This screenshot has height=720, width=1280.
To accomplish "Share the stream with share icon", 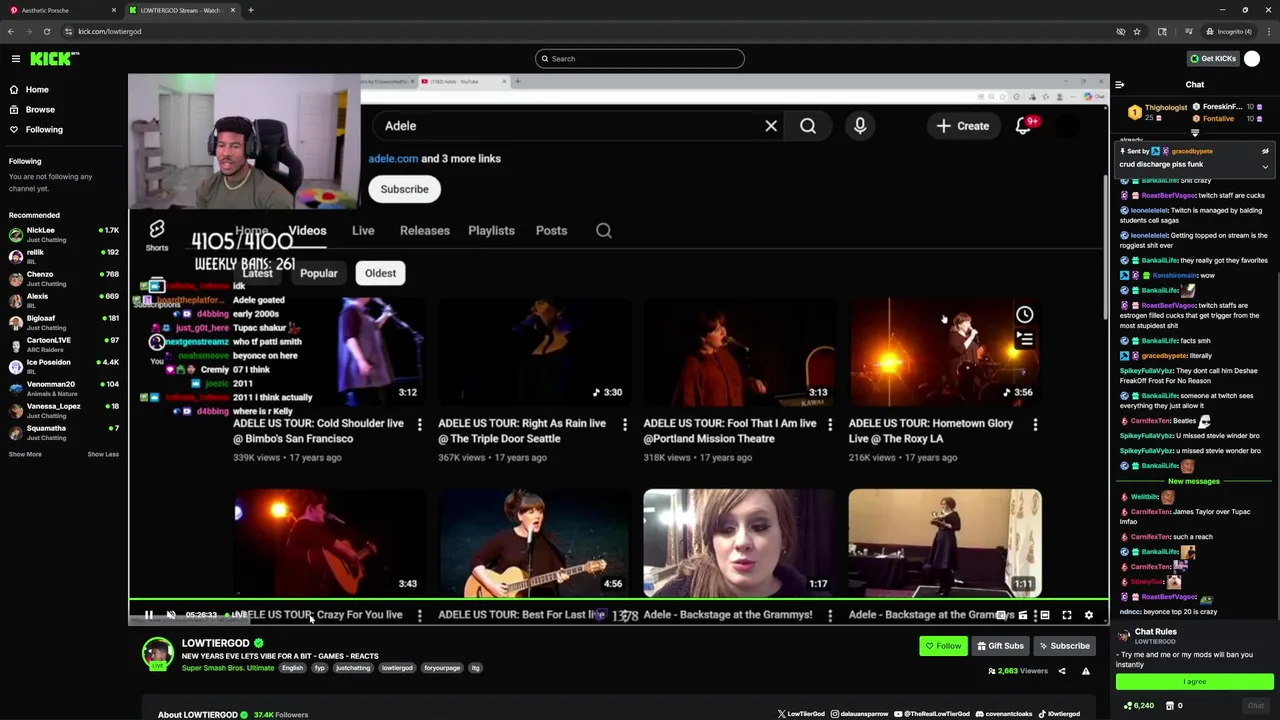I will coord(1062,672).
